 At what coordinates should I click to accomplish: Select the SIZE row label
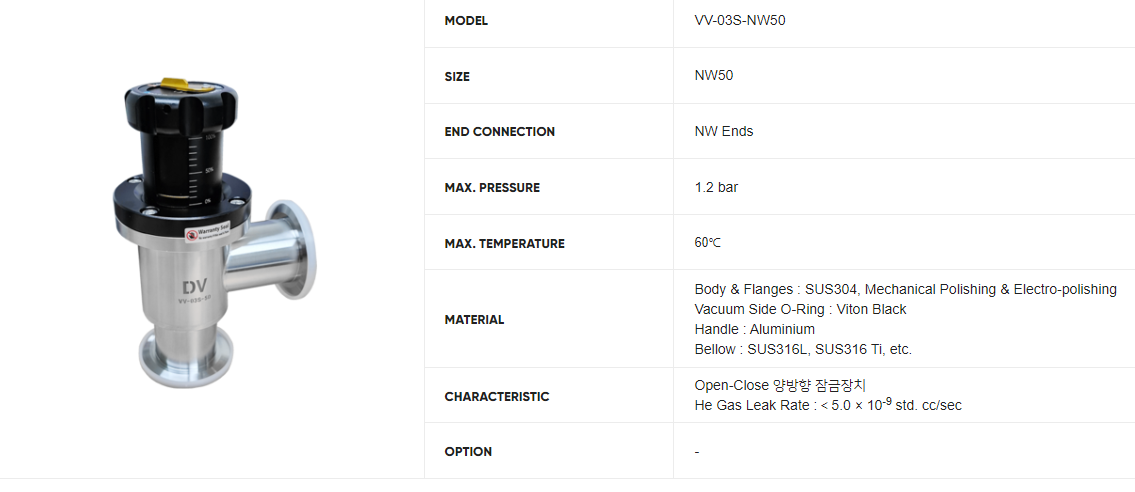(457, 76)
